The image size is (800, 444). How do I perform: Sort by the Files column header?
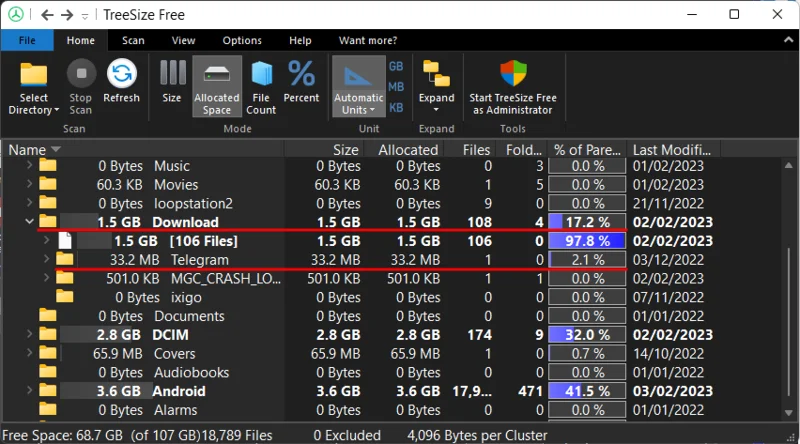point(469,150)
